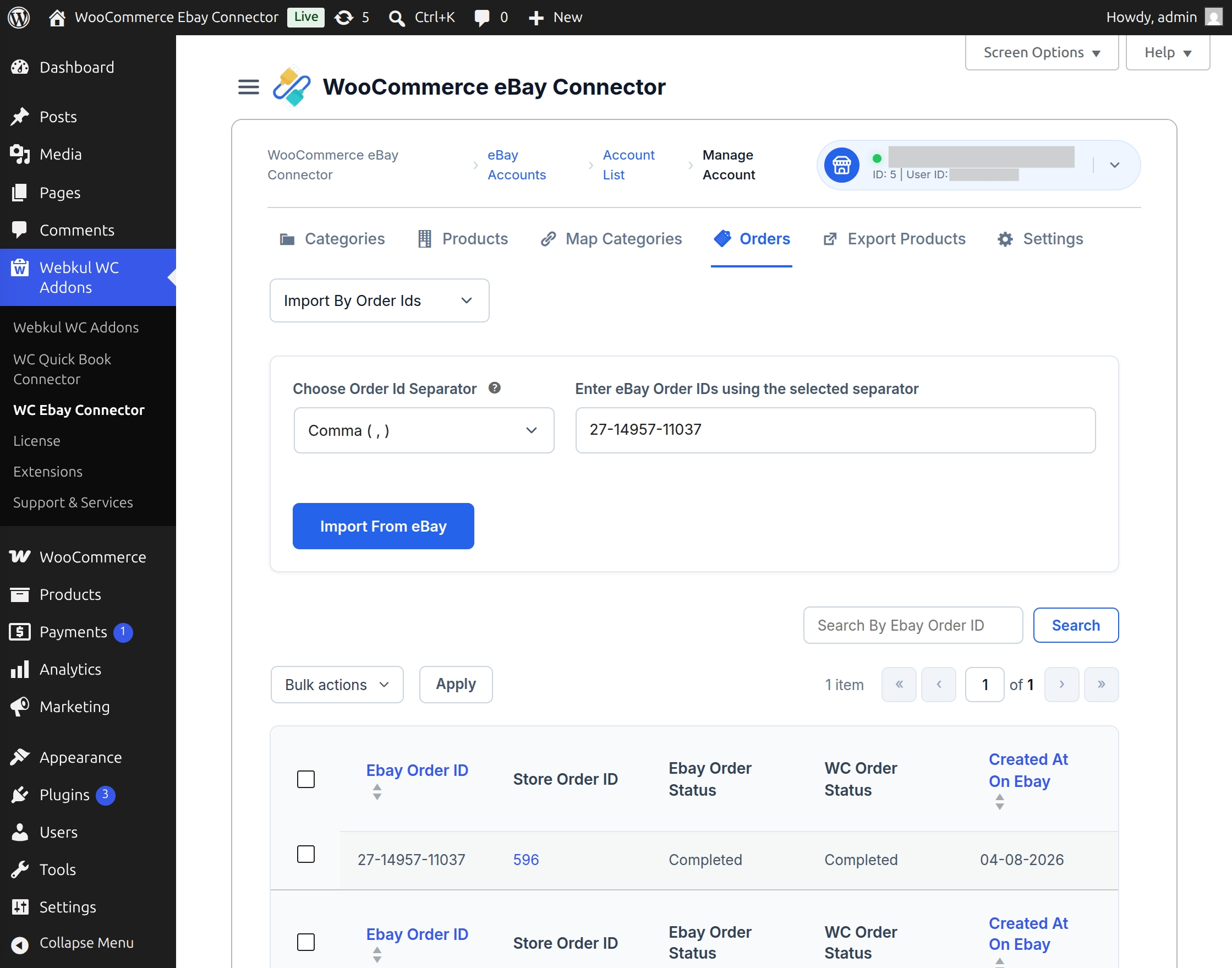This screenshot has width=1232, height=968.
Task: Check the select-all box in table header
Action: coord(306,779)
